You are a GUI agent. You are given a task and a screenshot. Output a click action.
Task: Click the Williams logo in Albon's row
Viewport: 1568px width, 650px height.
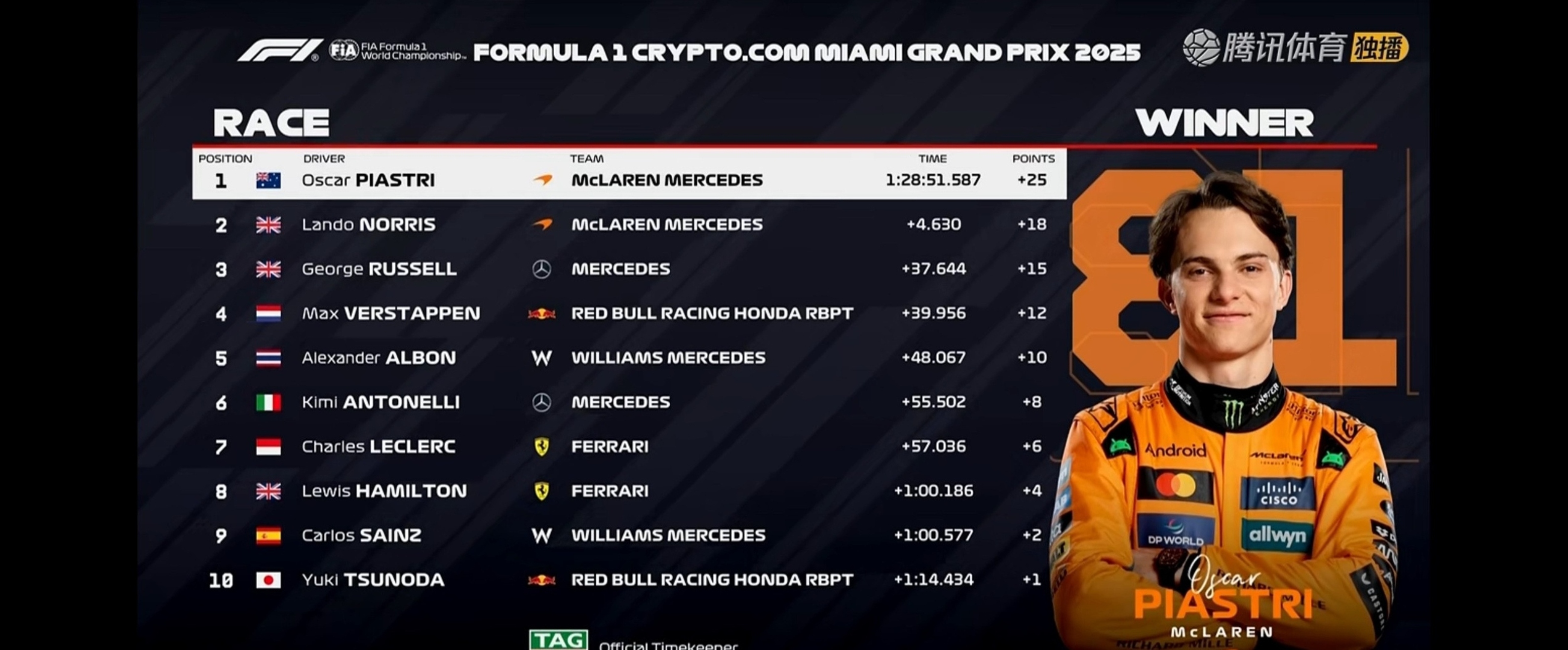coord(541,358)
